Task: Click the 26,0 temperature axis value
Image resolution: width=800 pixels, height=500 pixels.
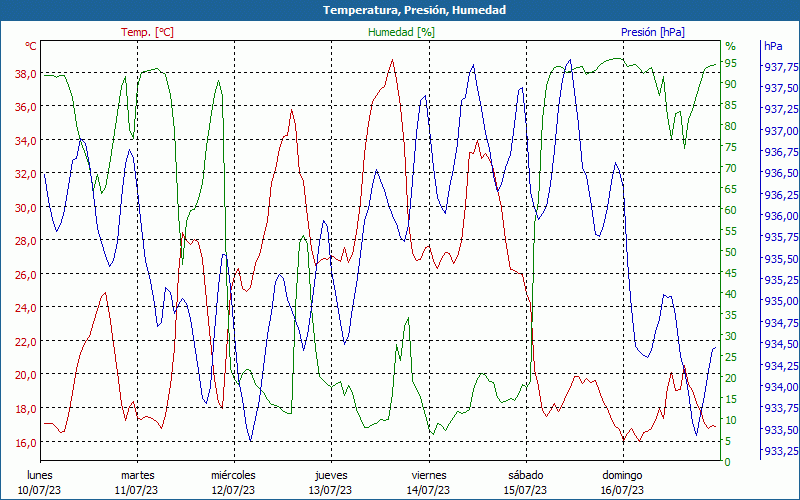Action: pyautogui.click(x=26, y=274)
